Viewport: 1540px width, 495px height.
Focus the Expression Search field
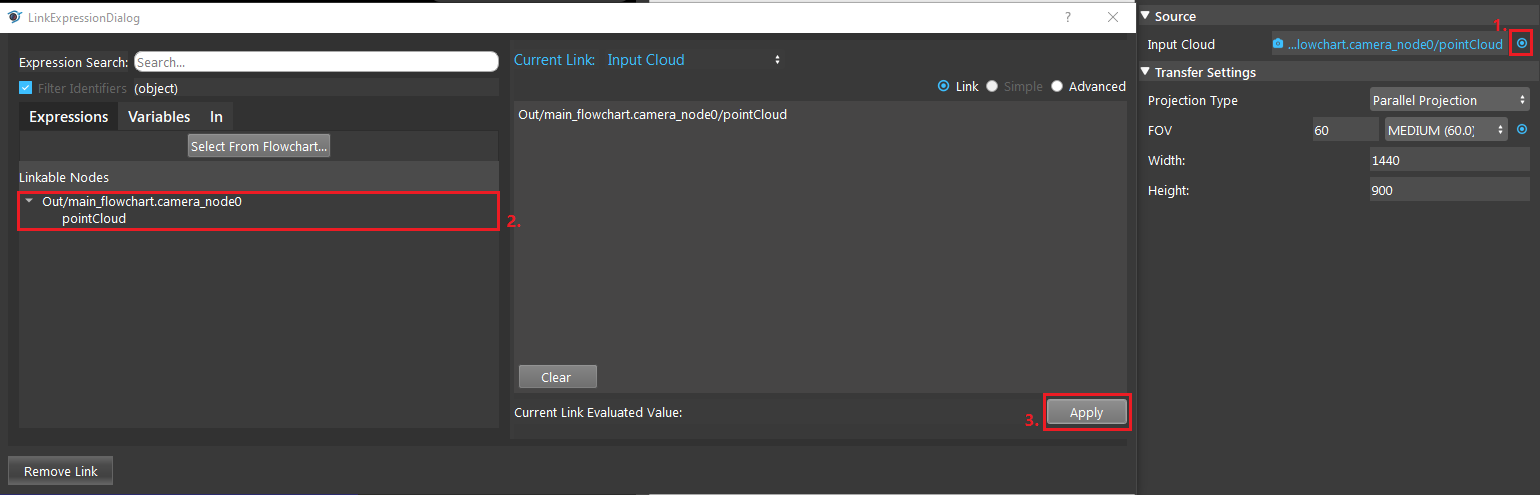click(316, 62)
